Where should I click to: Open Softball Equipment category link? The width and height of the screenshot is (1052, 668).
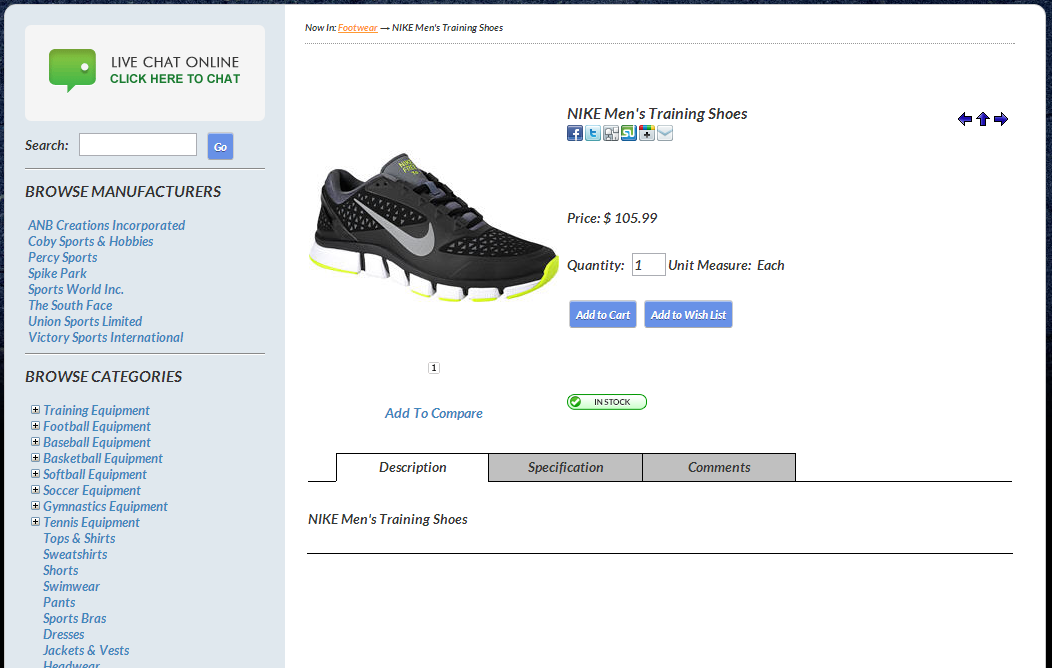click(x=95, y=475)
